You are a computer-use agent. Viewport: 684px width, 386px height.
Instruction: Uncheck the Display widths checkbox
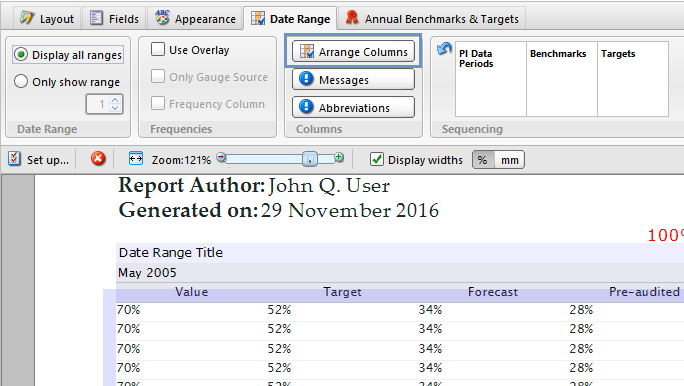(x=376, y=159)
